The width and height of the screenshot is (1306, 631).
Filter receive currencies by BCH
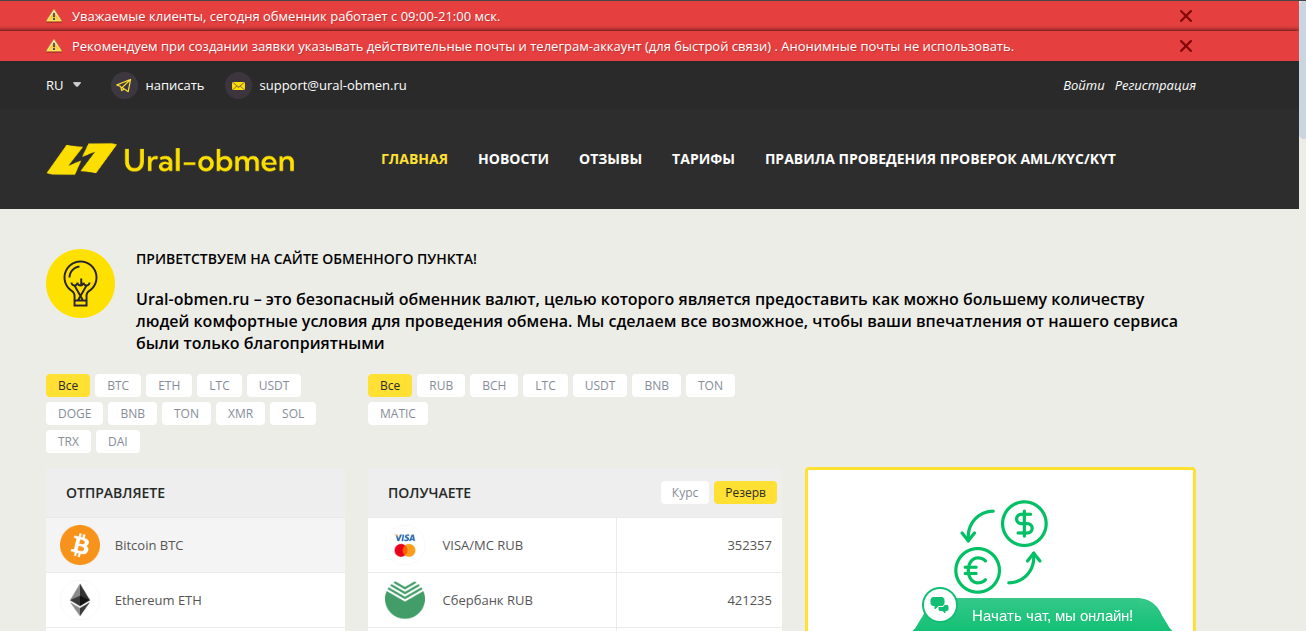coord(494,386)
